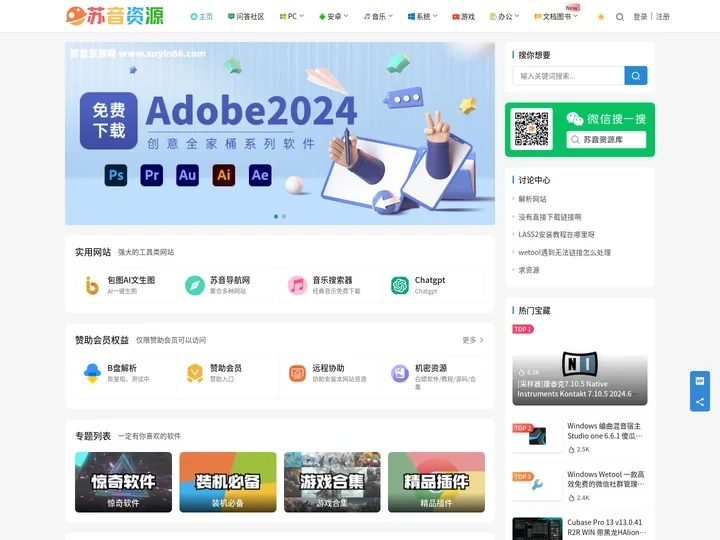Image resolution: width=720 pixels, height=540 pixels.
Task: Click the 苏音资源 site logo
Action: pyautogui.click(x=114, y=16)
